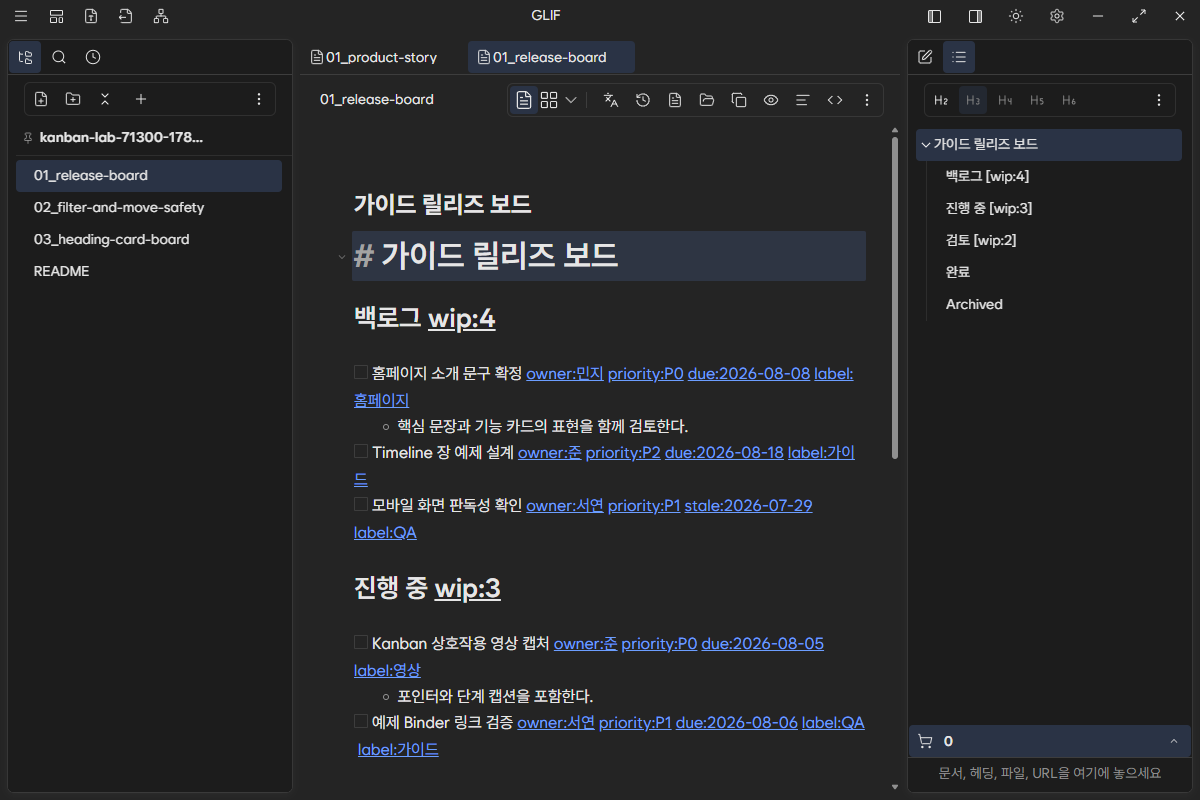Show the outline list panel
Viewport: 1200px width, 800px height.
pos(959,57)
